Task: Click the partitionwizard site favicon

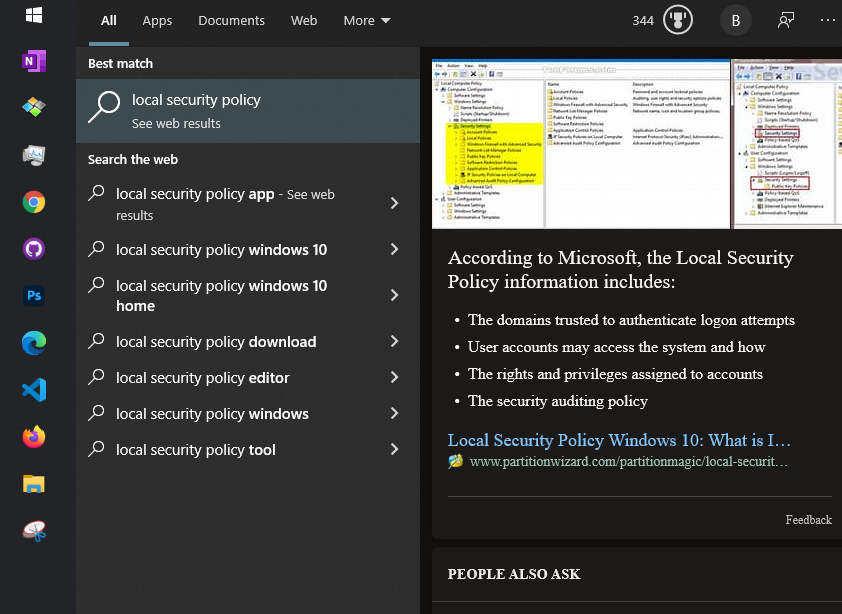Action: point(455,461)
